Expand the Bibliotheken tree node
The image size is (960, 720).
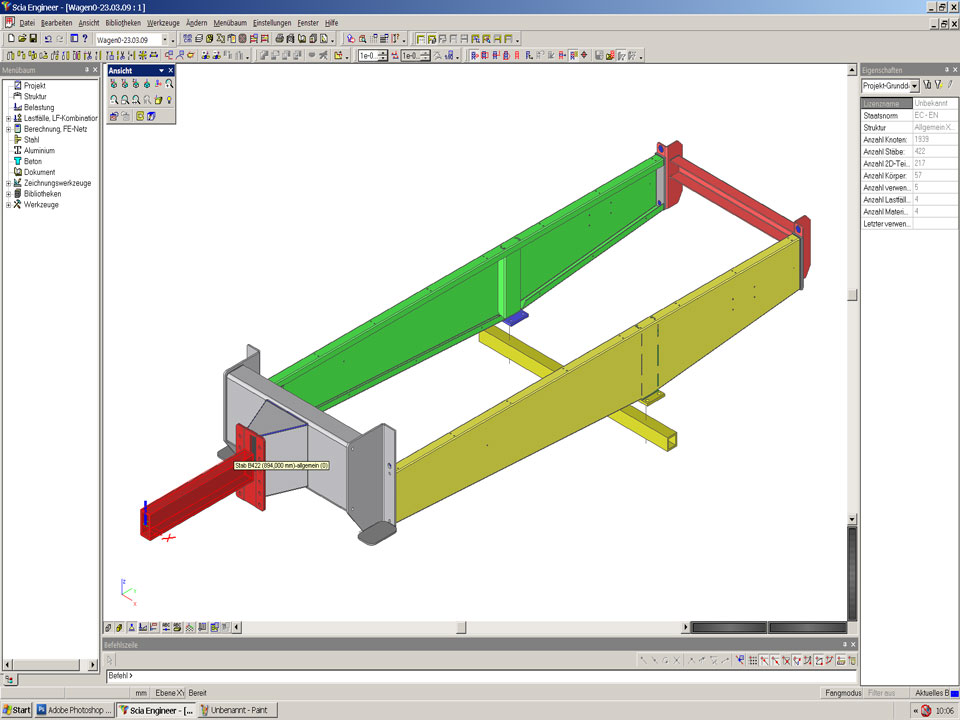point(8,194)
